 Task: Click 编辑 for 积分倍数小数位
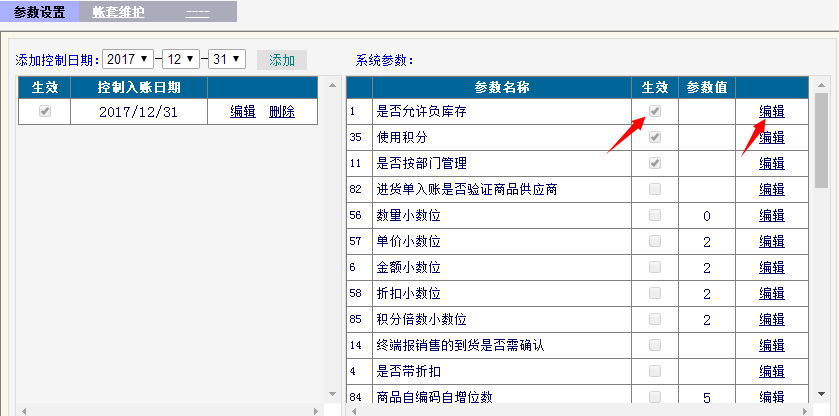coord(772,320)
